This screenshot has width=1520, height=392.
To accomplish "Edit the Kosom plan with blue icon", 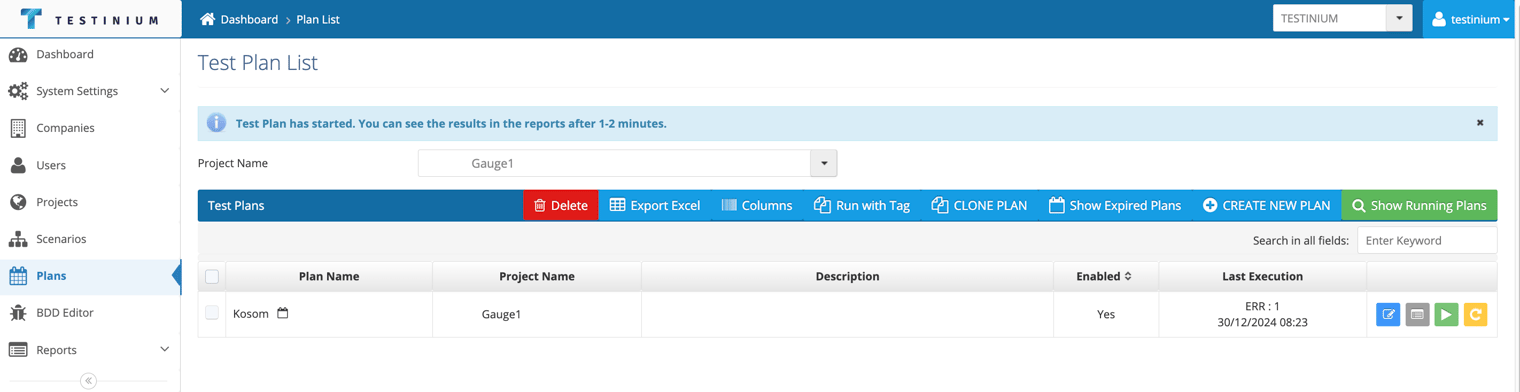I will coord(1388,314).
